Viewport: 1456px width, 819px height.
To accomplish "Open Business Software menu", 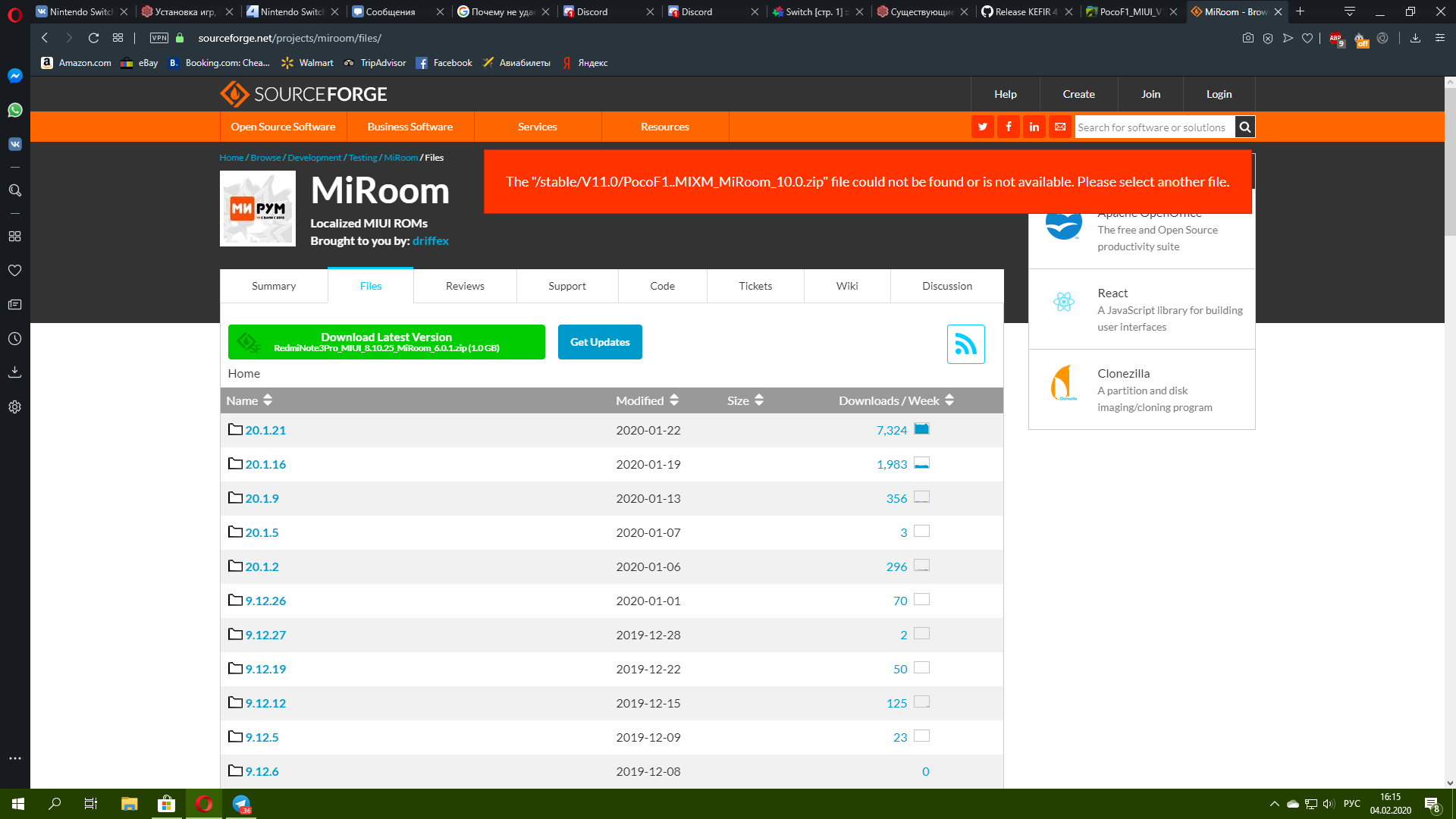I will point(410,127).
